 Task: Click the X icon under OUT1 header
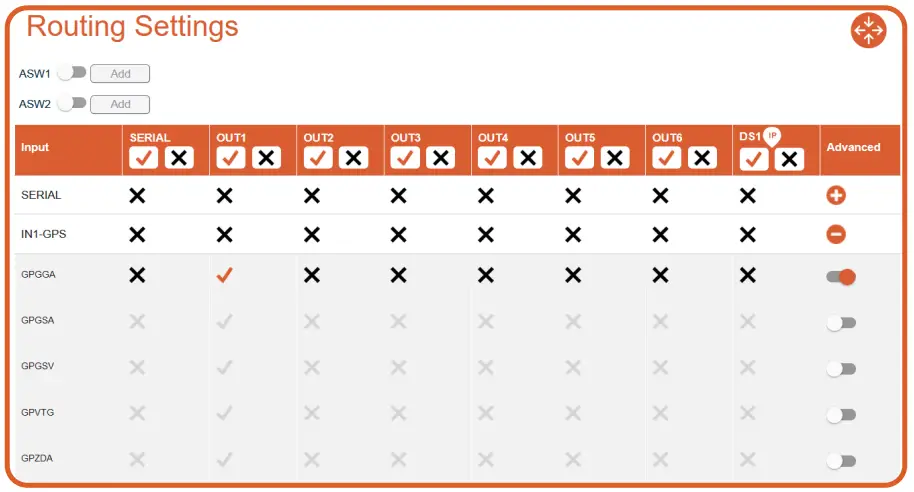pos(266,158)
